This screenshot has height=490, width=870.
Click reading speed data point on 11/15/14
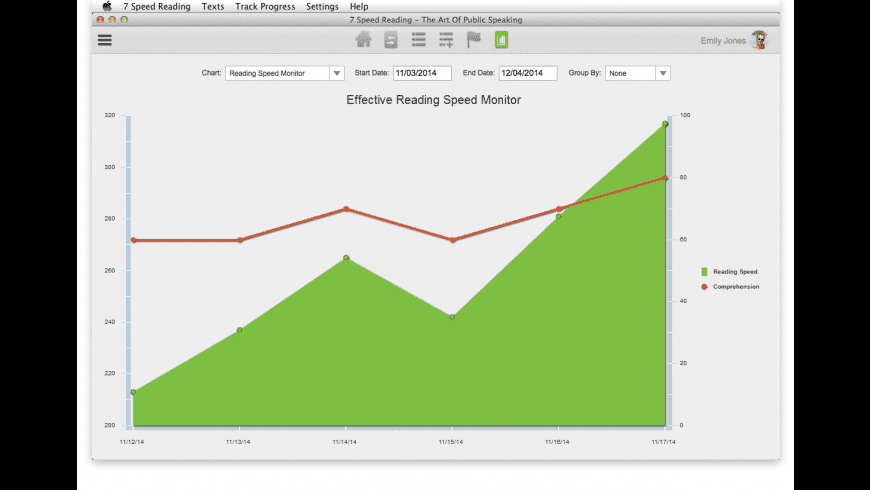(x=452, y=317)
